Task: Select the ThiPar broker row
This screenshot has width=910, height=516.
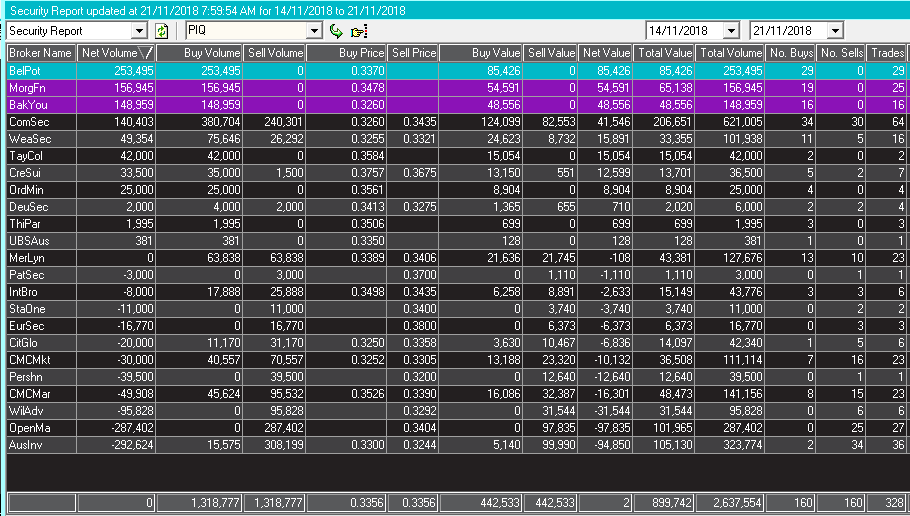Action: tap(456, 224)
